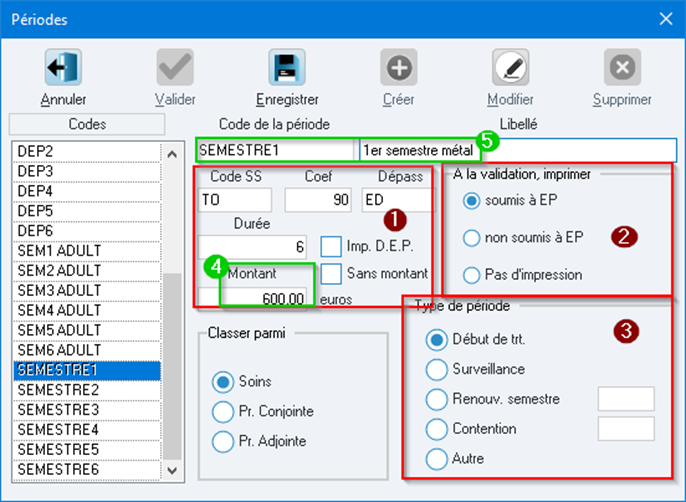Click the 'Code de la période' field SEMESTRE1
686x502 pixels.
(274, 151)
